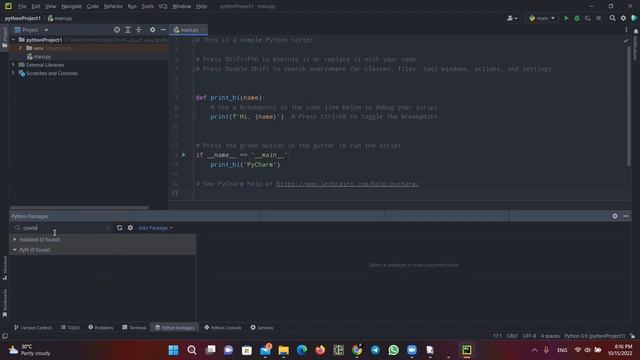
Task: Run the main configuration with green play button
Action: pyautogui.click(x=566, y=18)
